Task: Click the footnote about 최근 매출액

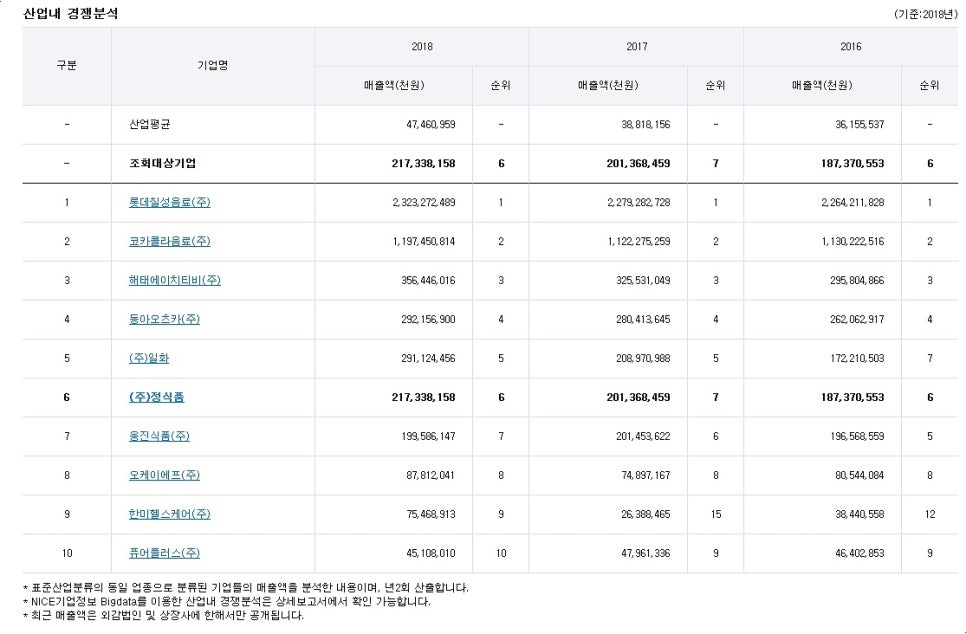Action: pyautogui.click(x=163, y=615)
